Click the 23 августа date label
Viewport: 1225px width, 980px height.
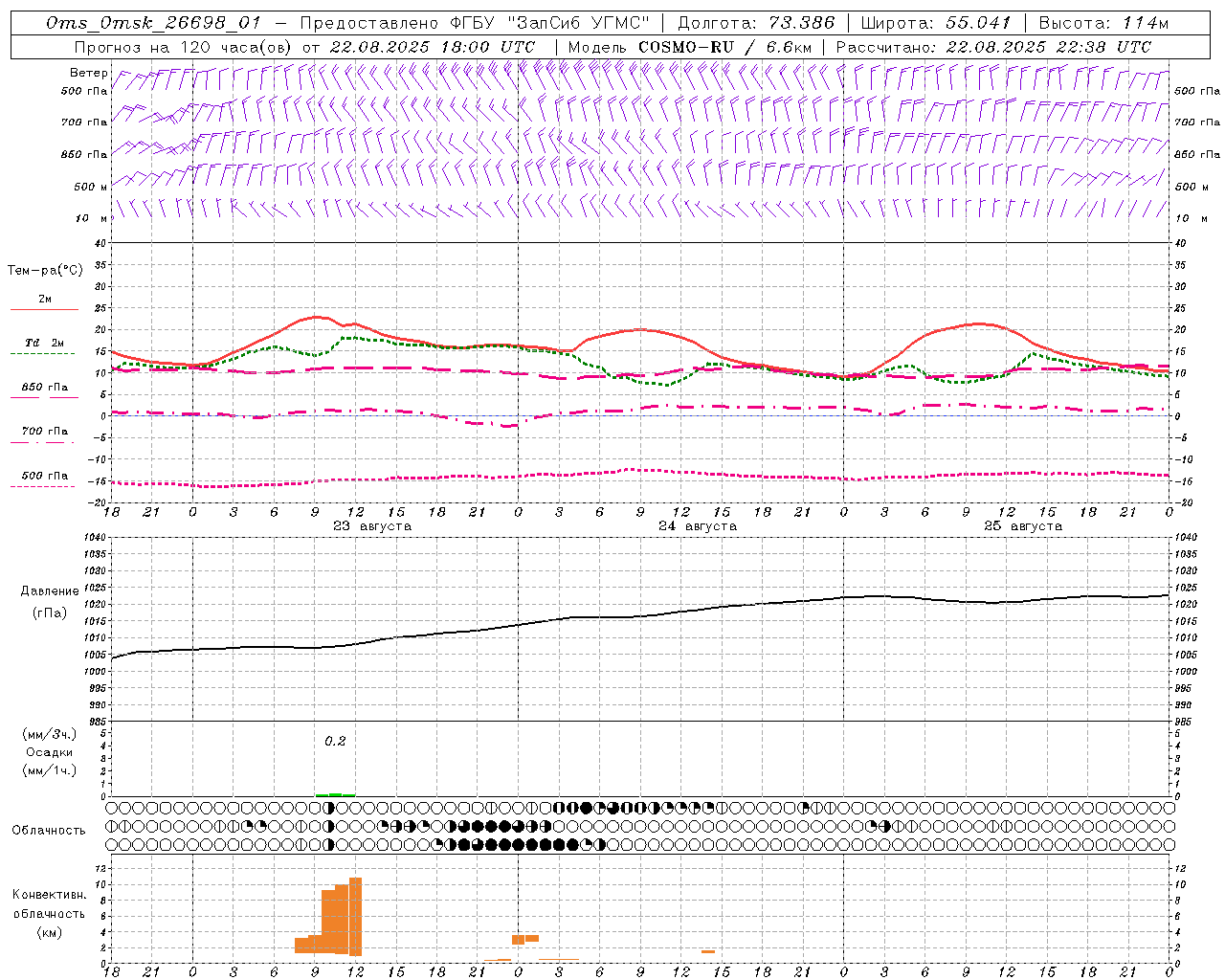372,526
